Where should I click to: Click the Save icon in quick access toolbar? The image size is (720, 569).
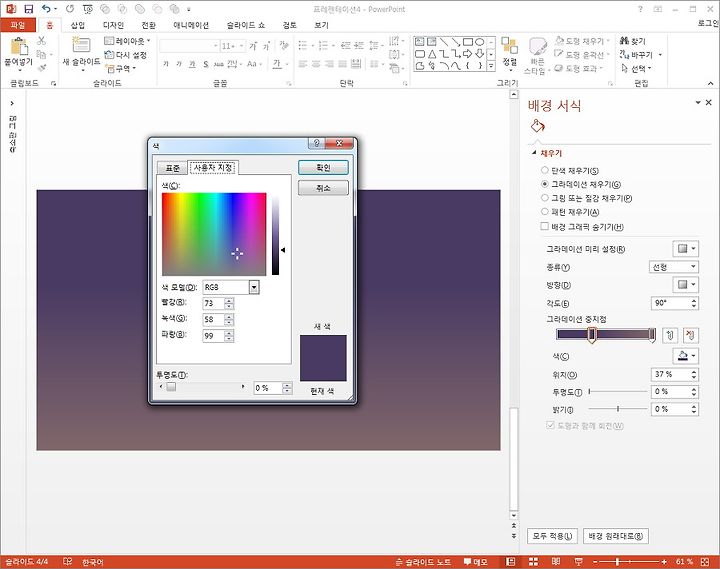[x=28, y=9]
